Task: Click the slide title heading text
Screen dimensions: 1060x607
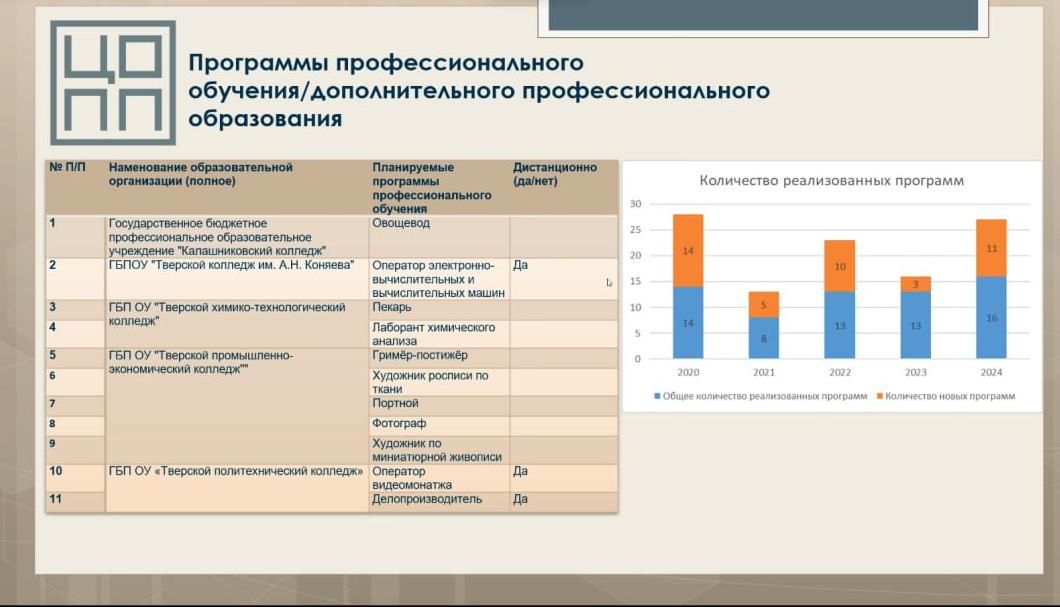Action: pos(478,91)
